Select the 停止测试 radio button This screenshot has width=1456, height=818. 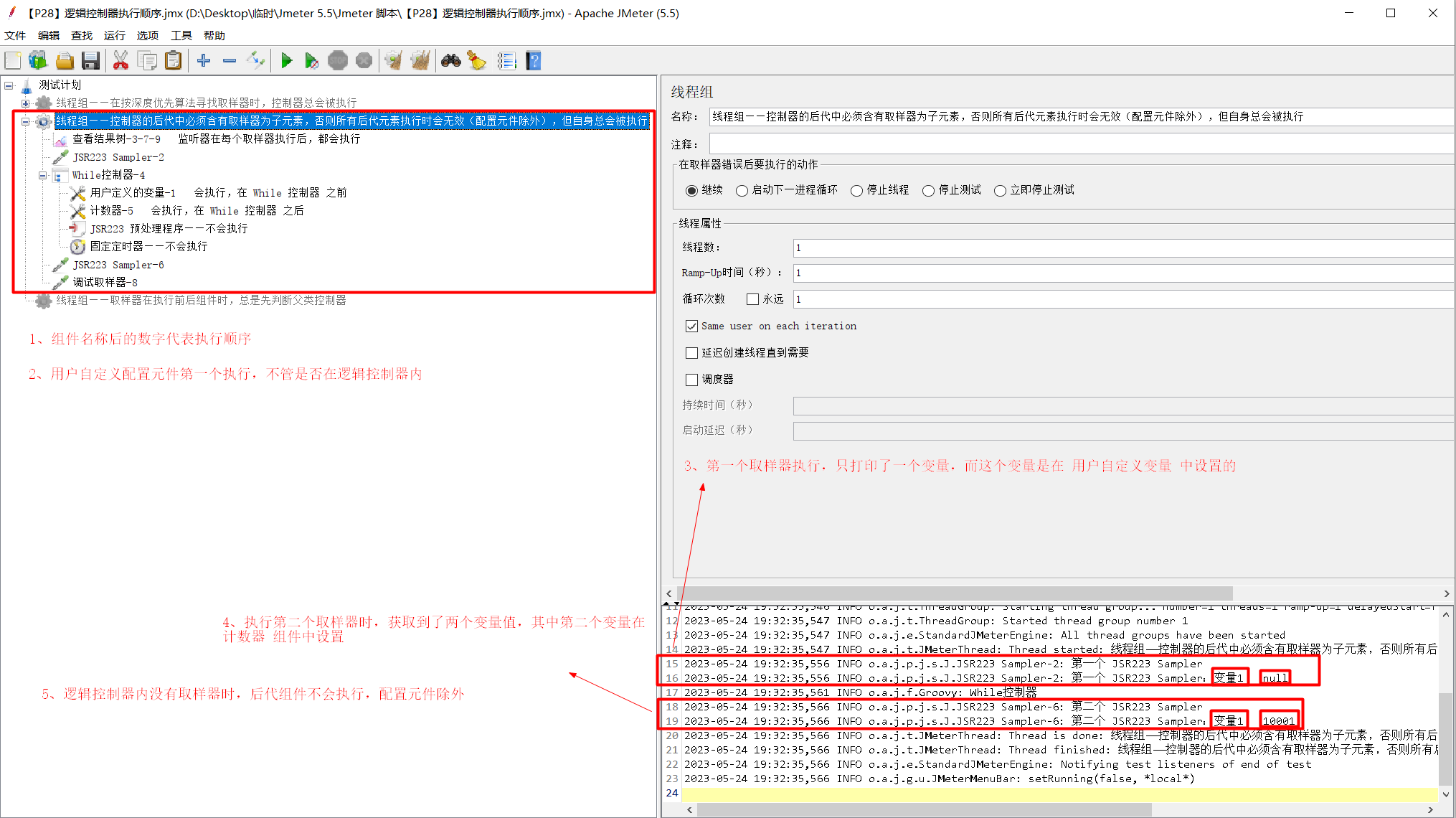click(928, 190)
